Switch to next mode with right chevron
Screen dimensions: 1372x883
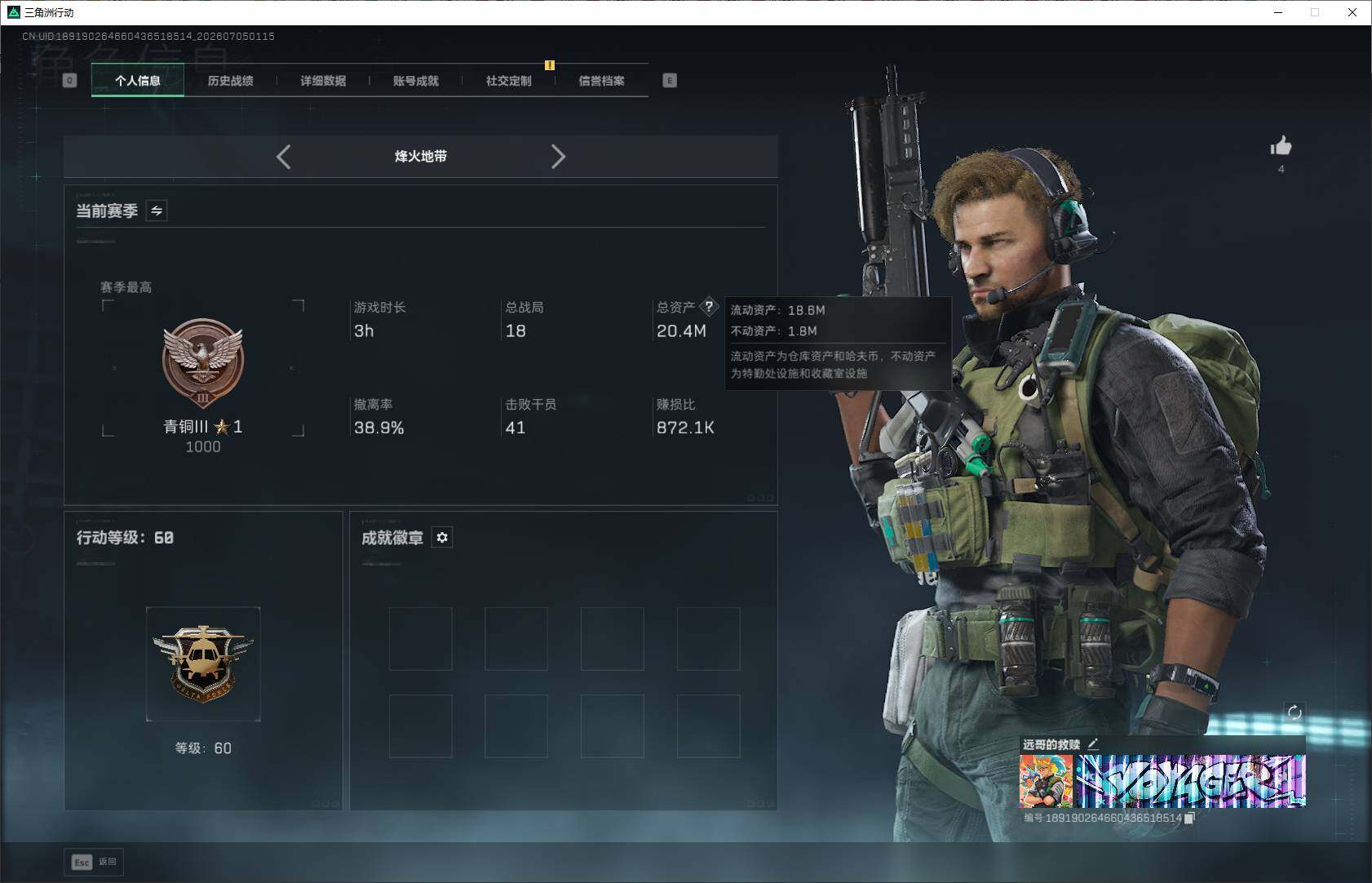[558, 157]
